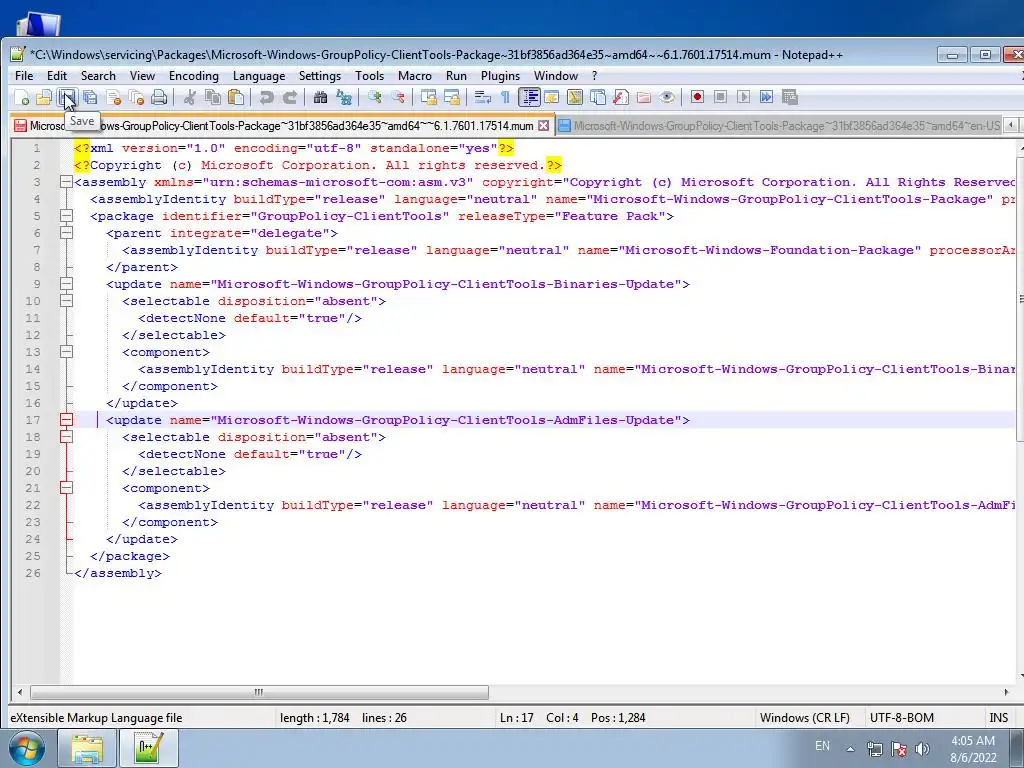Collapse the selectable fold on line 18
Image resolution: width=1024 pixels, height=768 pixels.
[66, 437]
